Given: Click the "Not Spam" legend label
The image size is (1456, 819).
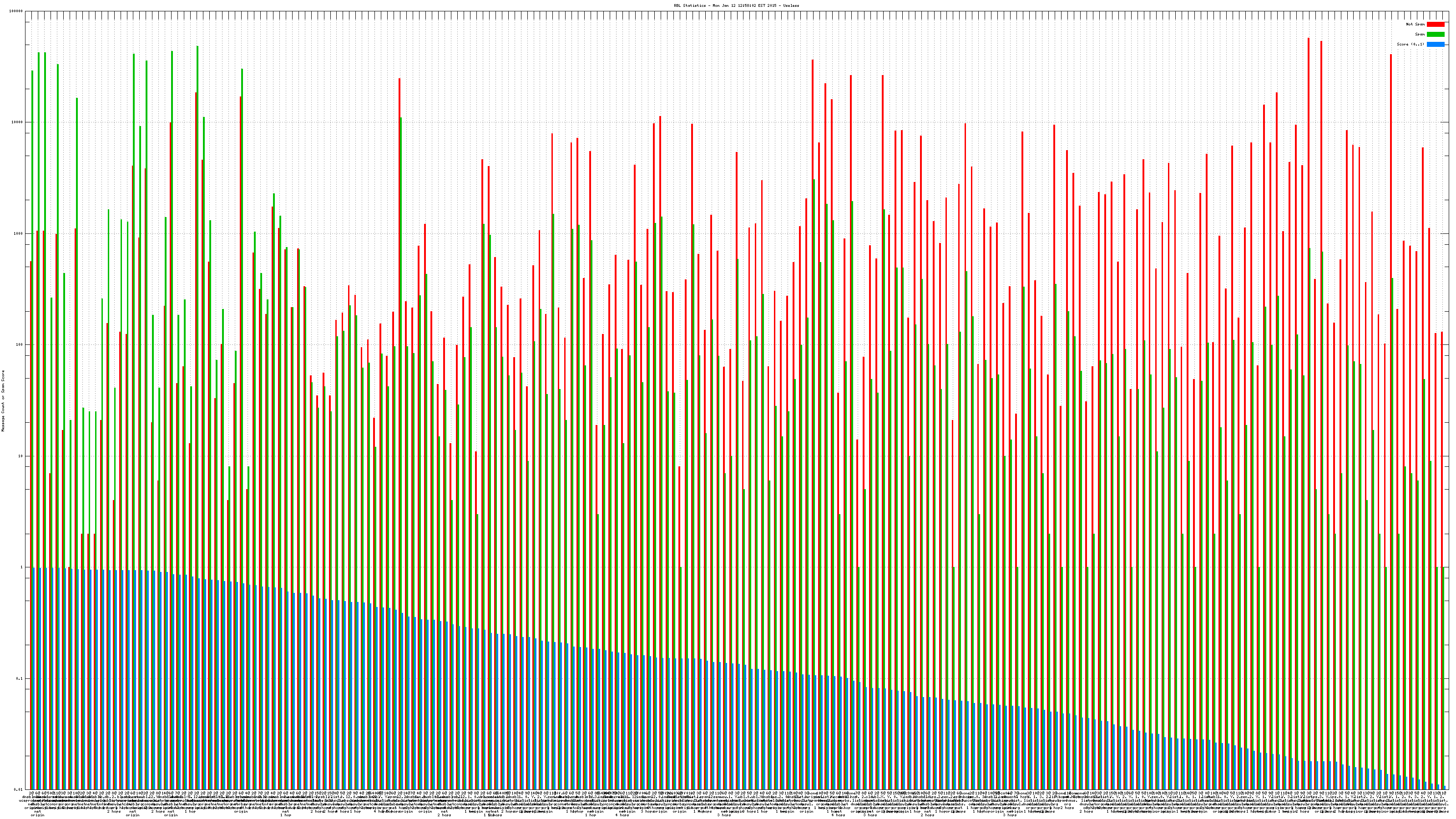Looking at the screenshot, I should [1416, 24].
